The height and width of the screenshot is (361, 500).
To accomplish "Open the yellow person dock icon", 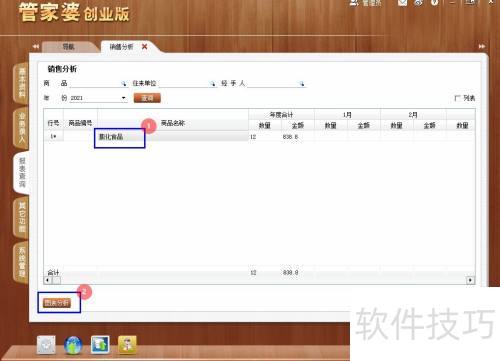I will 127,345.
